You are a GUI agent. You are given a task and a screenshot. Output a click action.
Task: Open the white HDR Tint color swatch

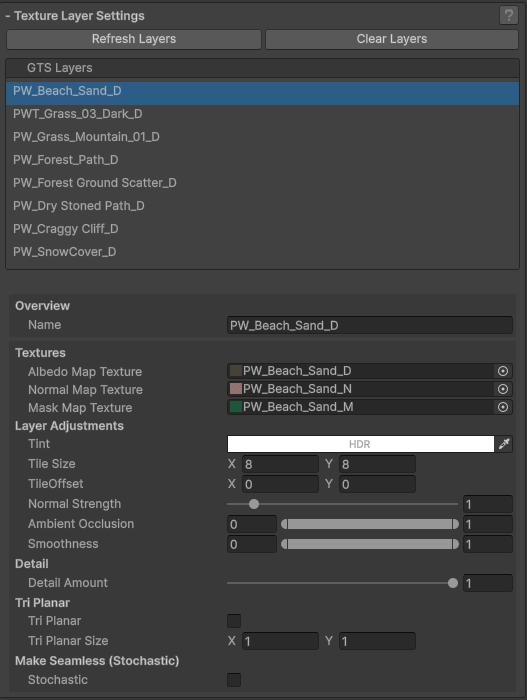pos(361,444)
